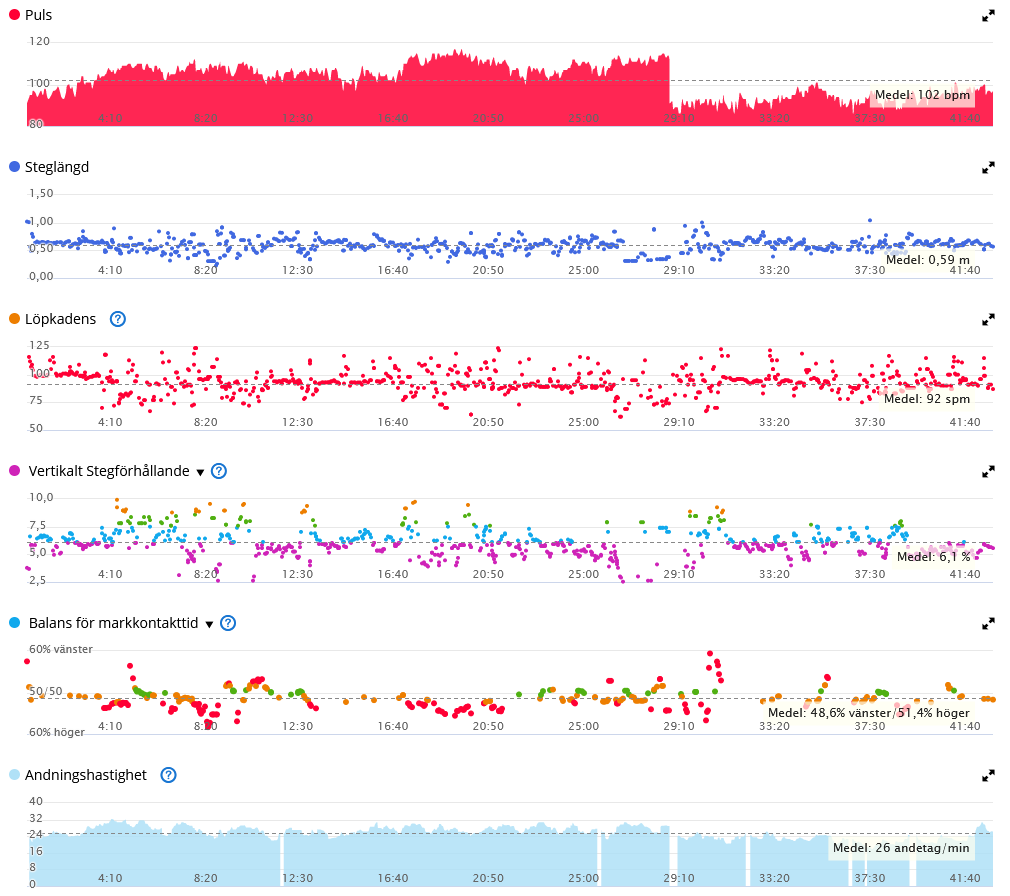Click the Vertikalt Stegförhållande title text
Image resolution: width=1010 pixels, height=896 pixels.
tap(109, 471)
